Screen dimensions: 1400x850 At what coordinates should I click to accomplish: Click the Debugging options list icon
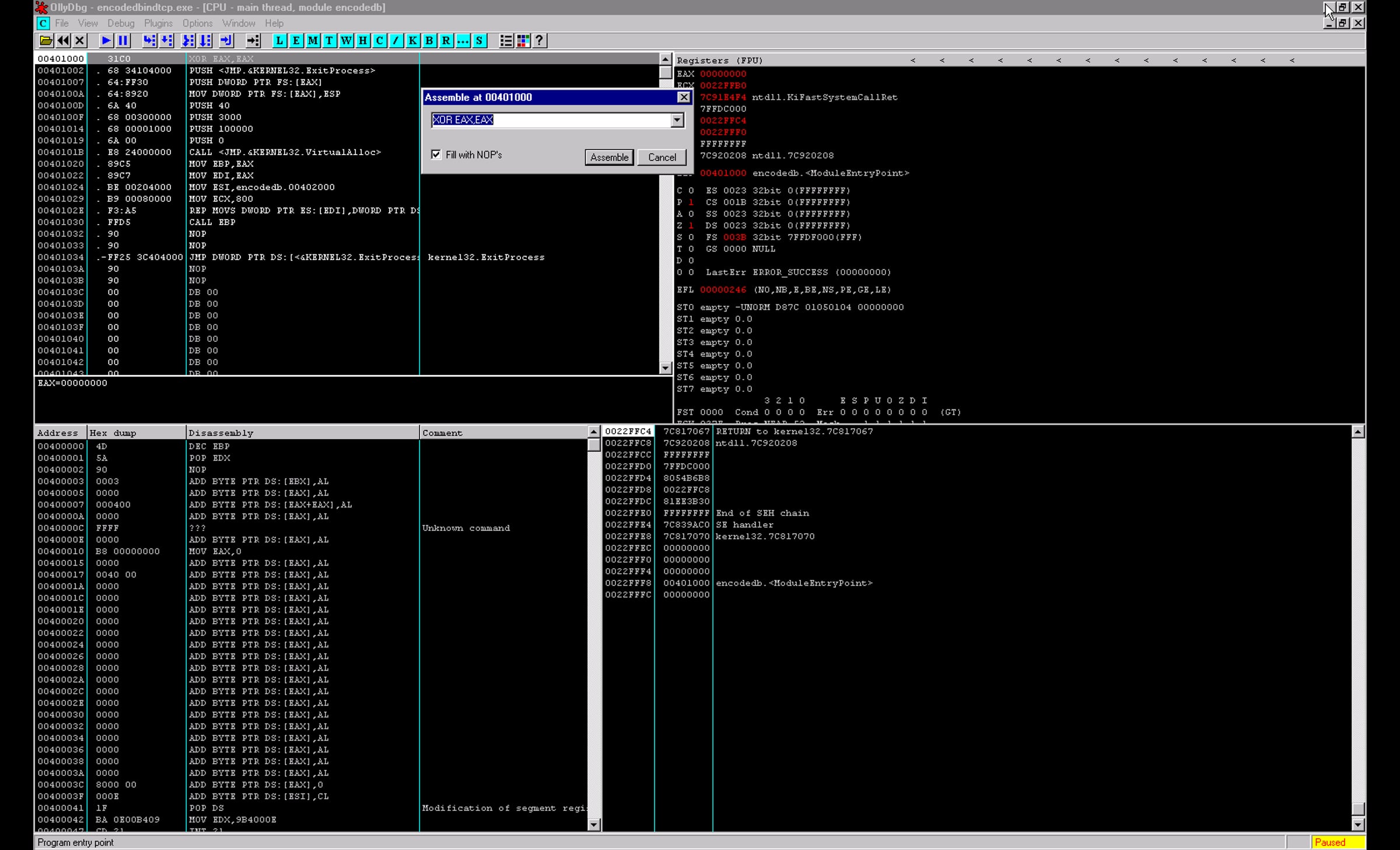(x=506, y=40)
